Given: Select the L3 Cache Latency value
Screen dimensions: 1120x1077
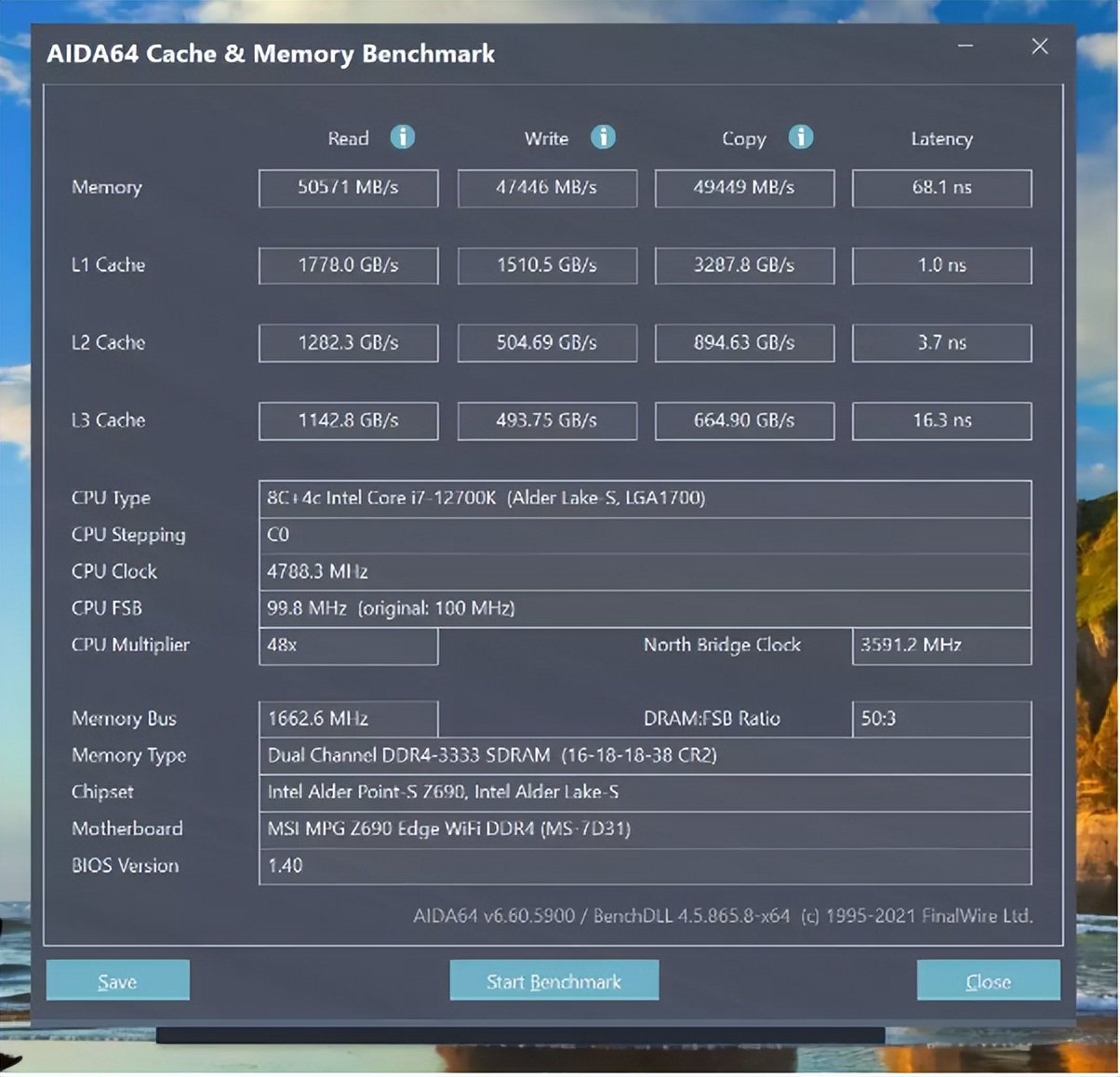Looking at the screenshot, I should point(941,420).
